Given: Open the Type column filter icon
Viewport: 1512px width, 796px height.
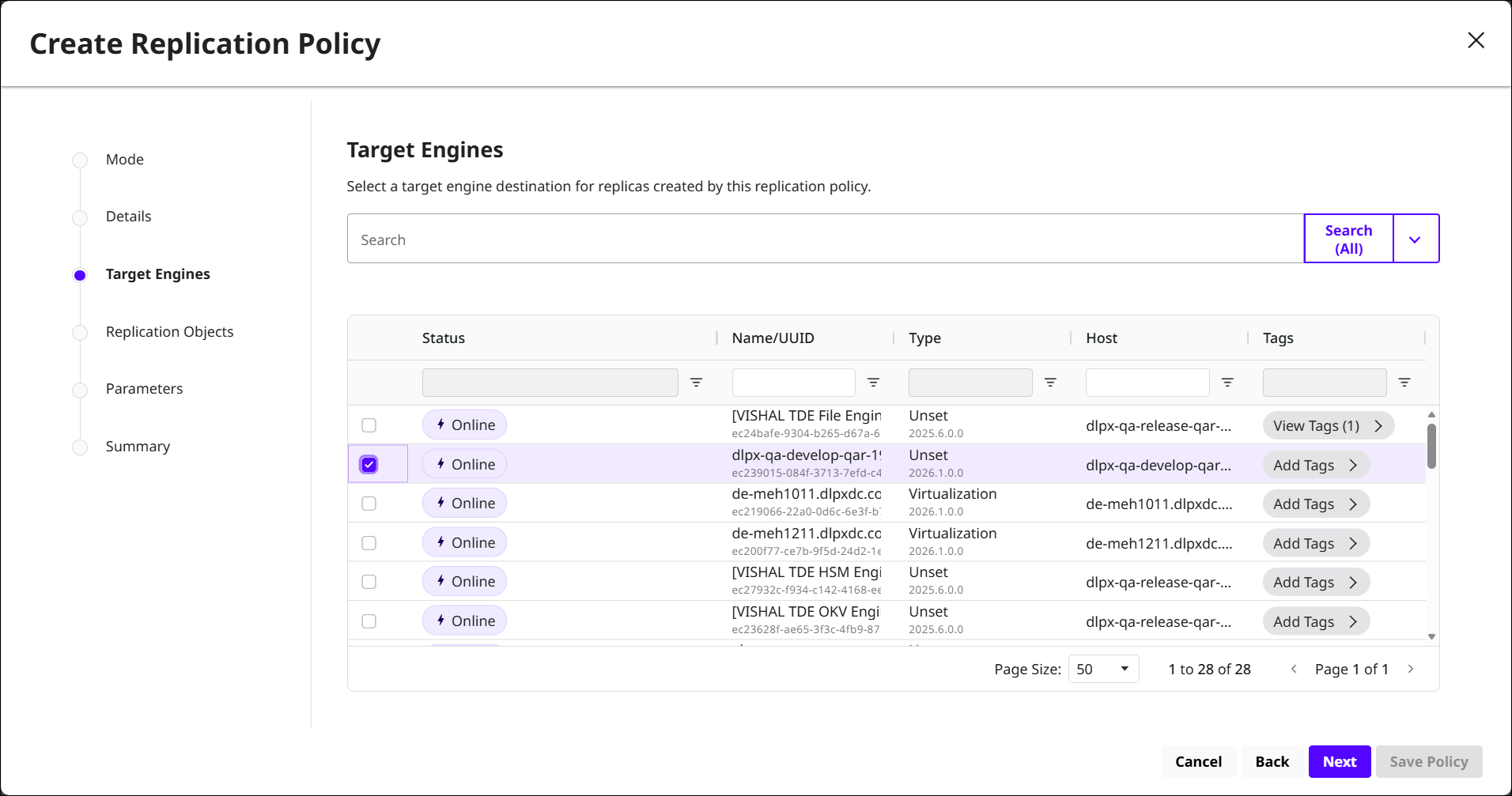Looking at the screenshot, I should (1050, 383).
